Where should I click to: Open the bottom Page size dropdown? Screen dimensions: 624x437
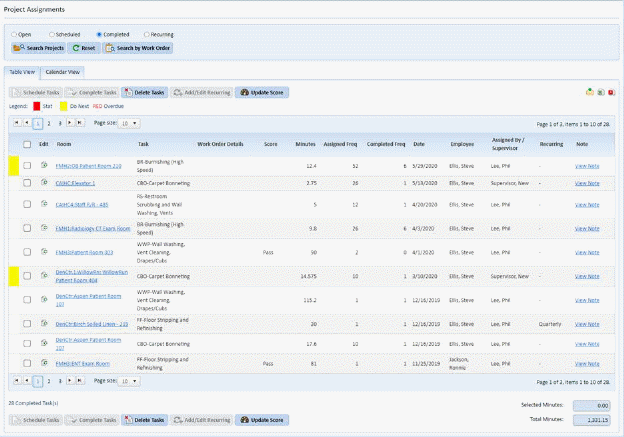click(x=129, y=381)
